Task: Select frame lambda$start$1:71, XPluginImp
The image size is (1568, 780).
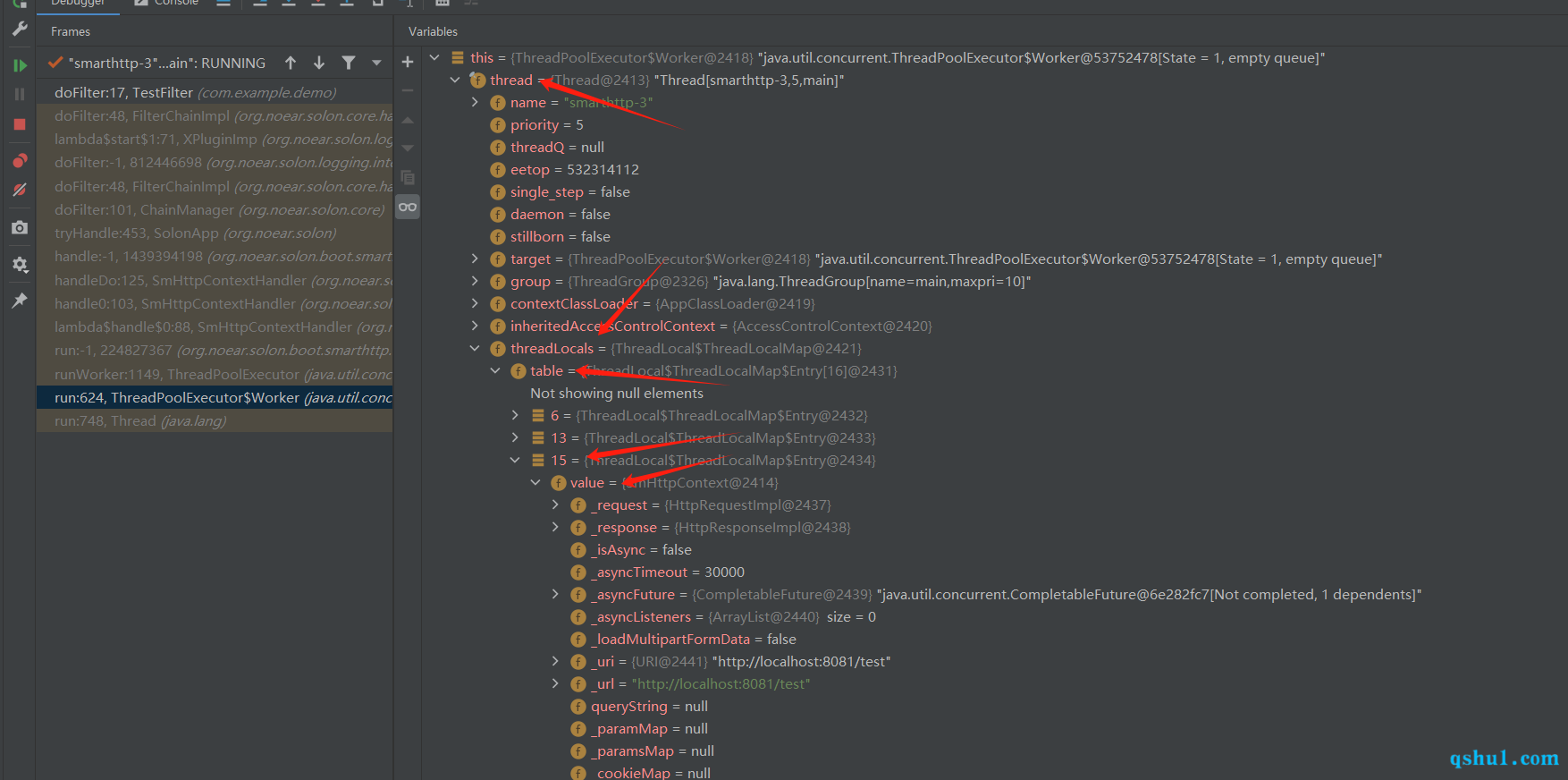Action: pyautogui.click(x=215, y=139)
